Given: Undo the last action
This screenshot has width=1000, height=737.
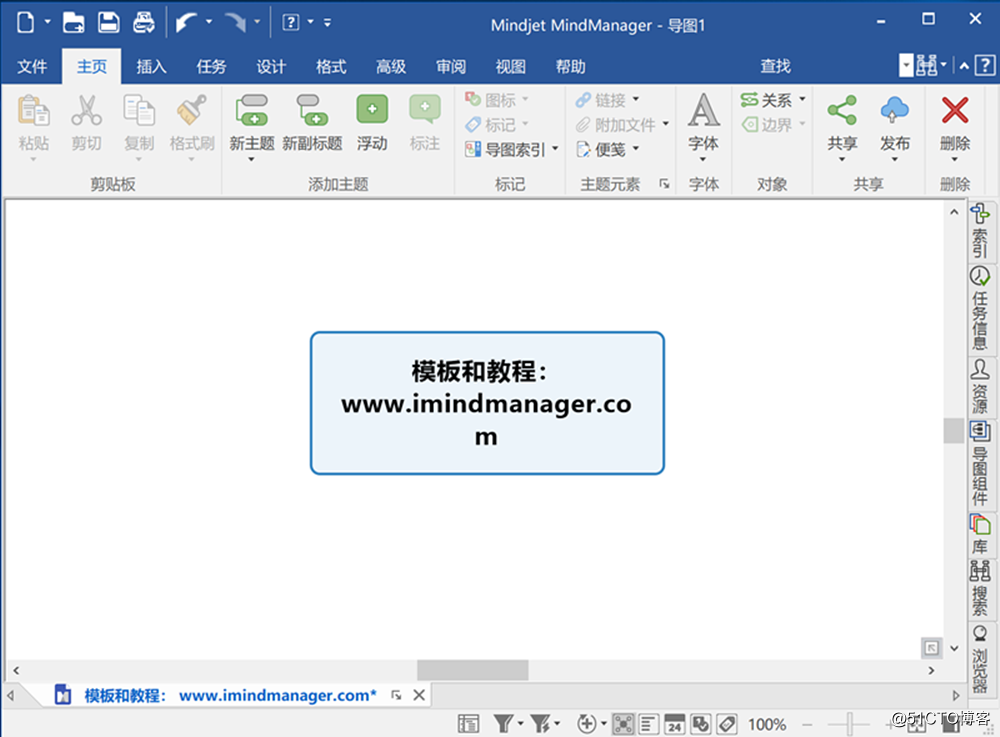Looking at the screenshot, I should (186, 22).
